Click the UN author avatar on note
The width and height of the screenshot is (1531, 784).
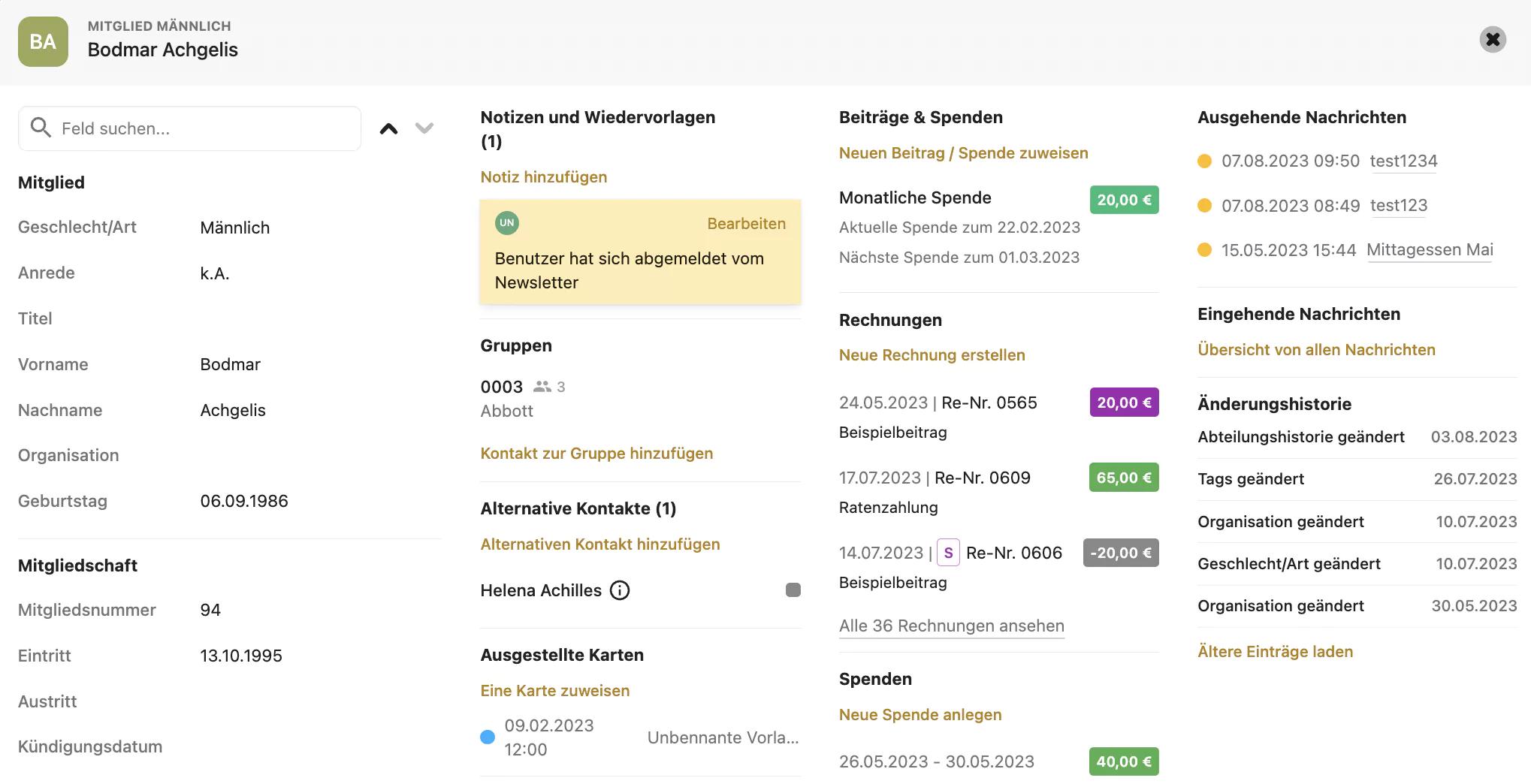(x=507, y=223)
